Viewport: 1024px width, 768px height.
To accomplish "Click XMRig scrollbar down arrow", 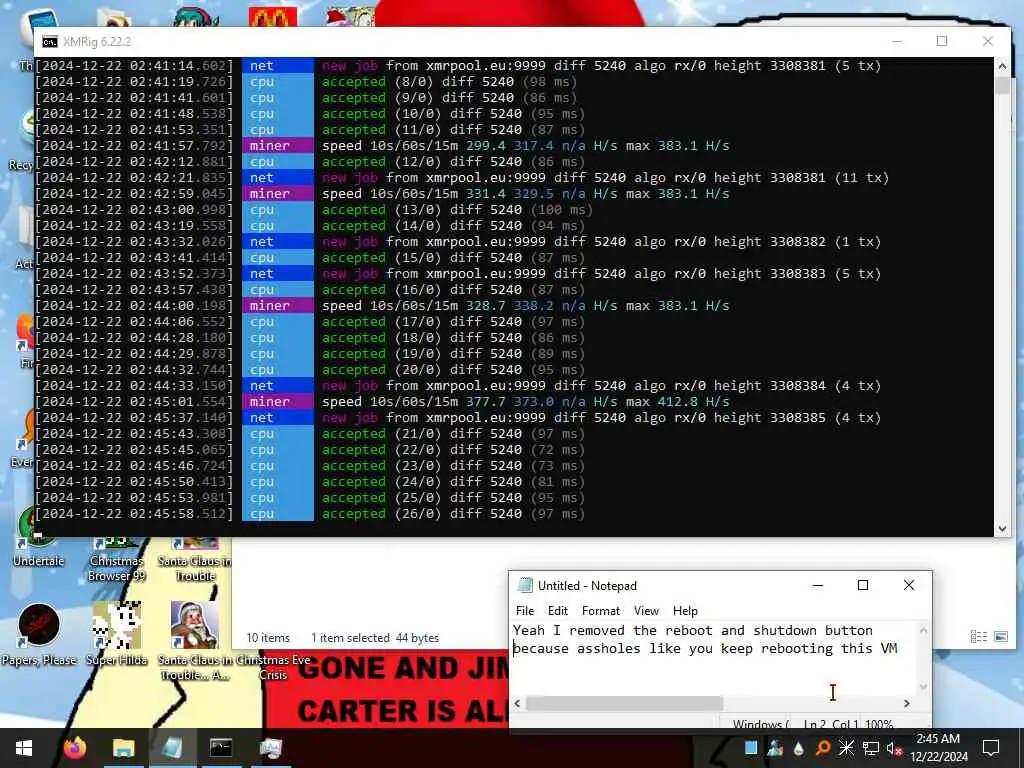I will (1002, 528).
